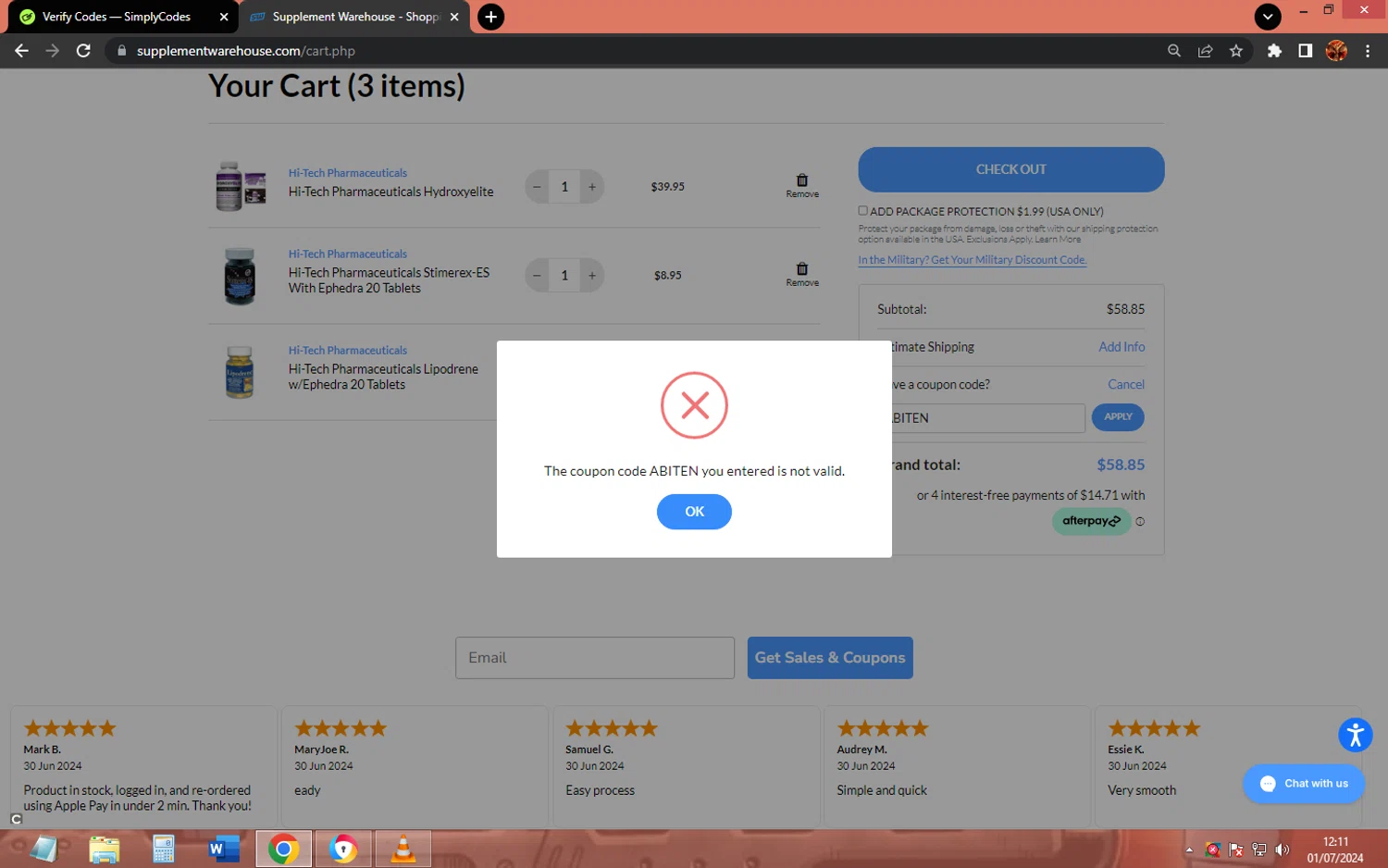
Task: Select the Supplement Warehouse tab
Action: pyautogui.click(x=354, y=17)
